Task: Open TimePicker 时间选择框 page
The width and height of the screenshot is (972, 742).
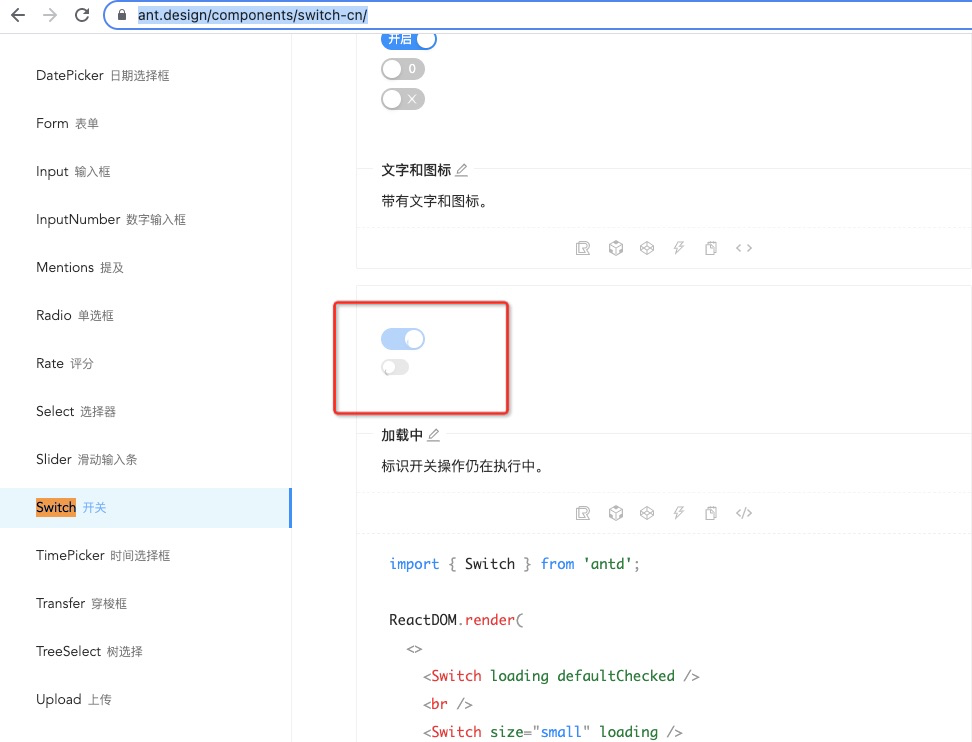Action: pyautogui.click(x=102, y=555)
